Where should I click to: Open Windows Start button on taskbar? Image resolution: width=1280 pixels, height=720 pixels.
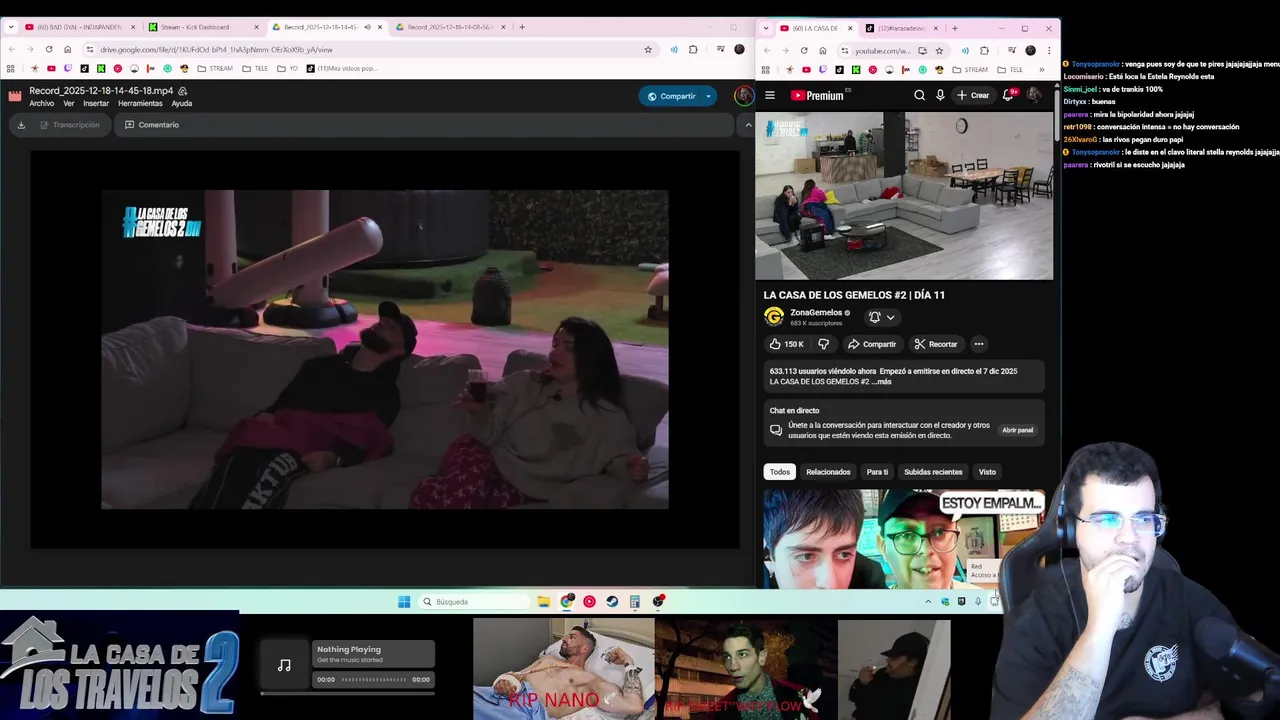click(x=404, y=602)
